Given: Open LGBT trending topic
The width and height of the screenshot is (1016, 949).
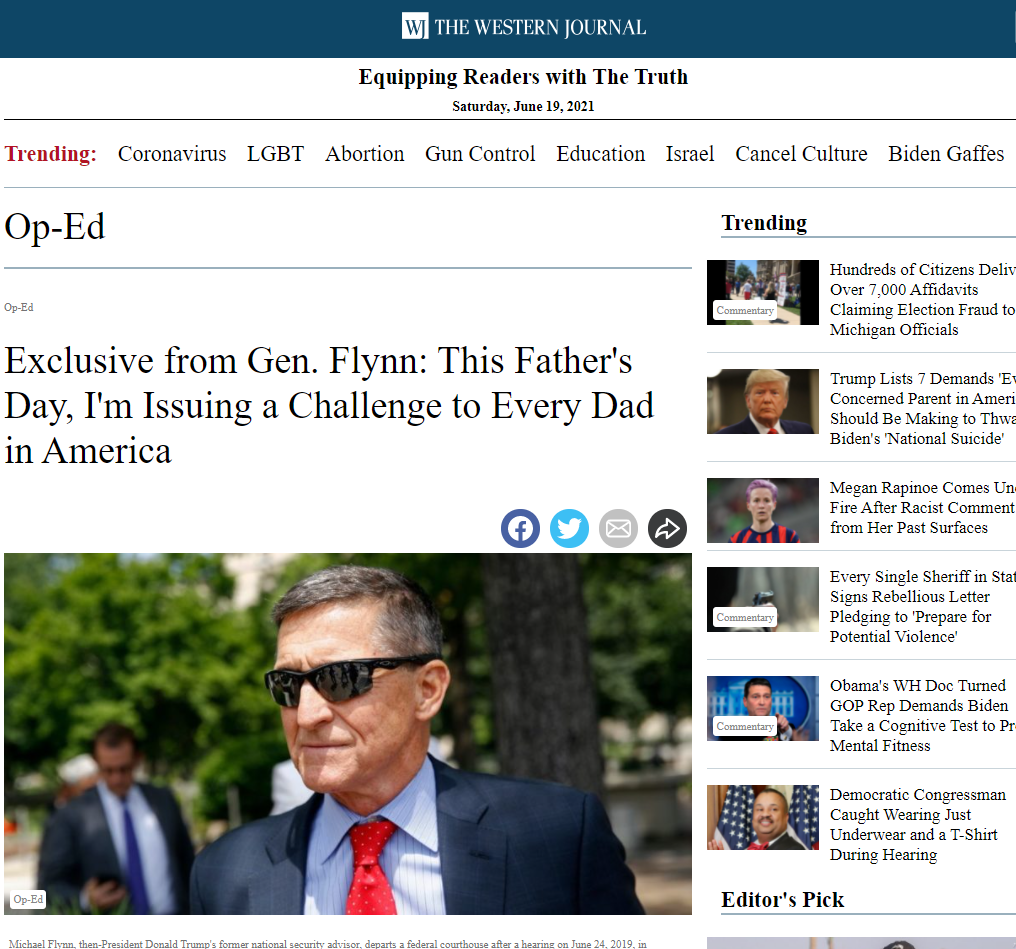Looking at the screenshot, I should 275,154.
